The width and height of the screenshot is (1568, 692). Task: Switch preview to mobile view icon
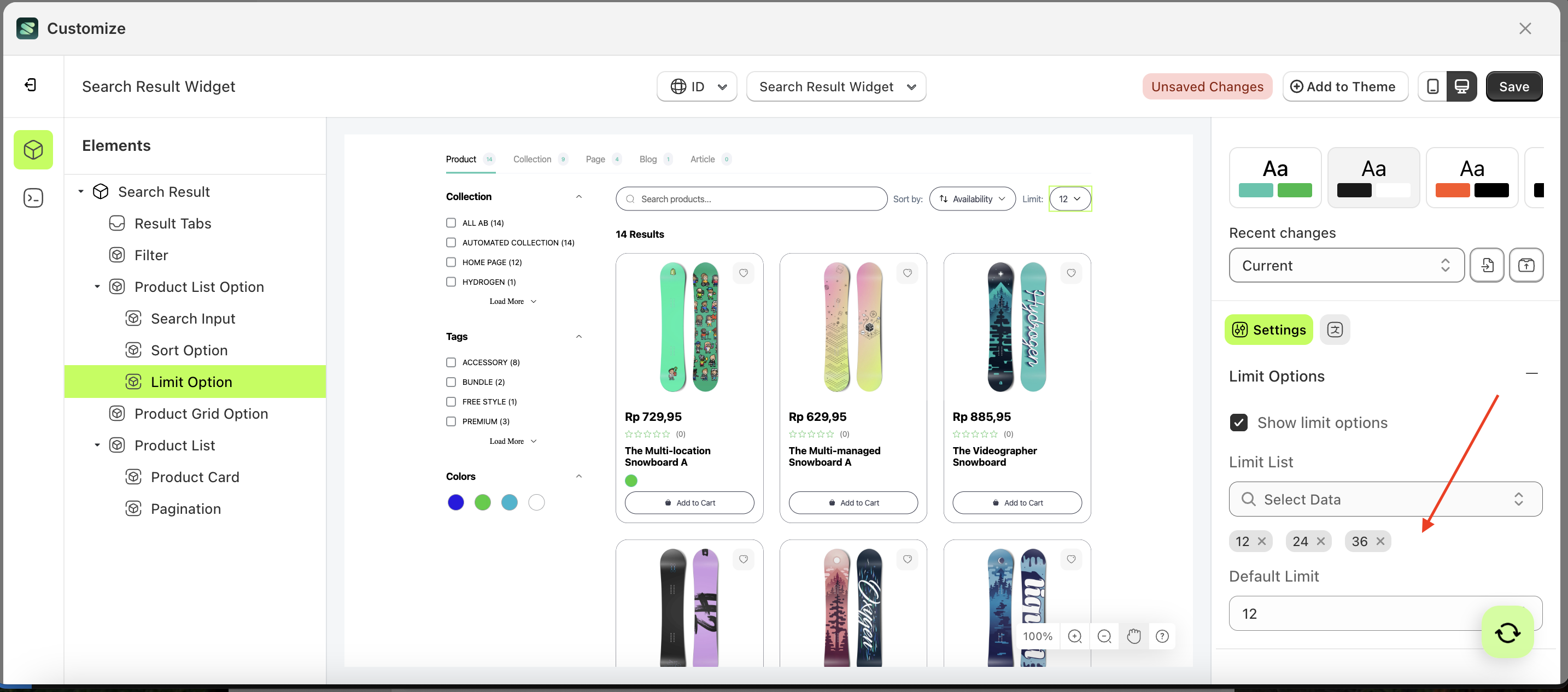[x=1433, y=86]
